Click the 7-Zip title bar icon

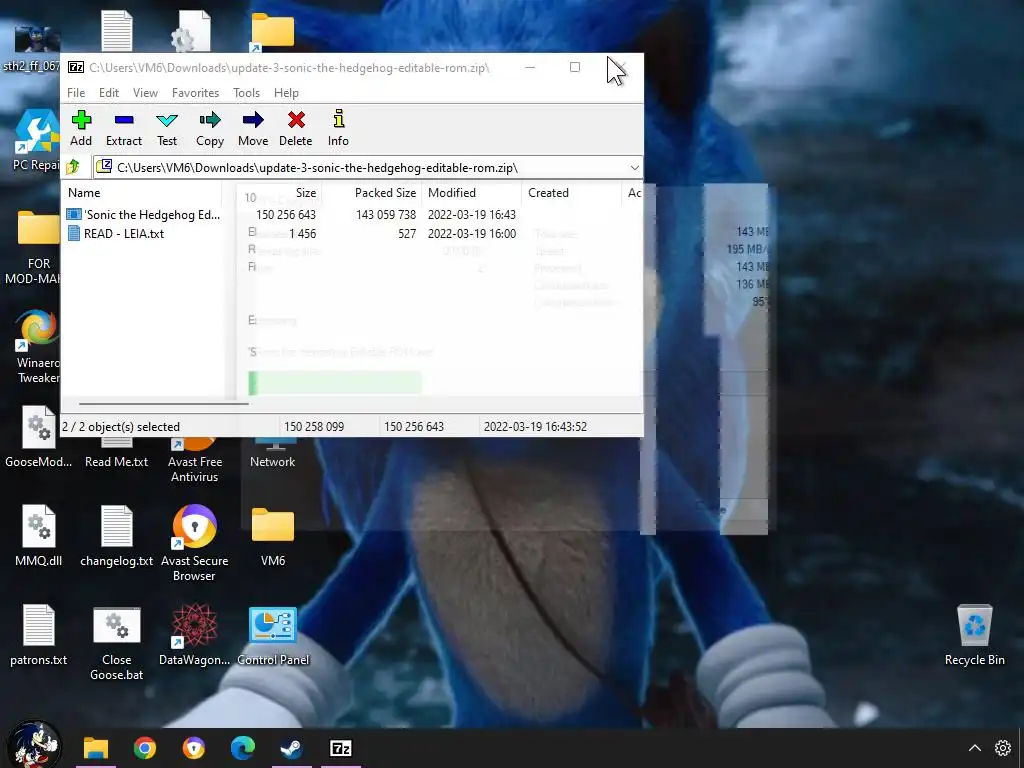pyautogui.click(x=76, y=67)
